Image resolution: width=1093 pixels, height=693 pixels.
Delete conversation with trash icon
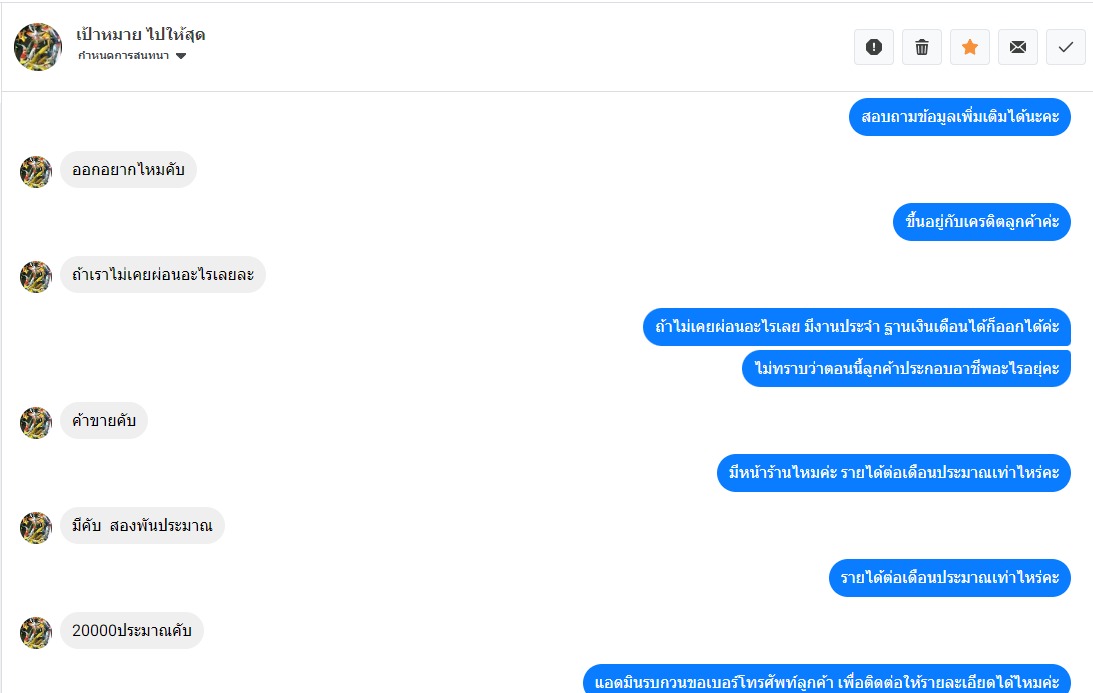922,47
